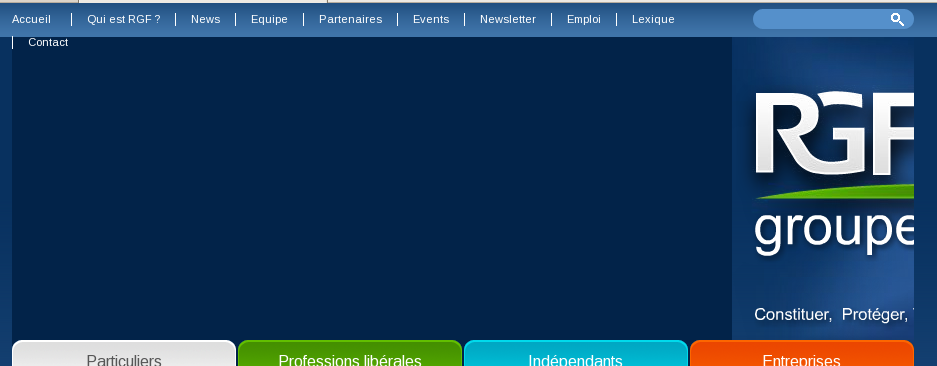Screen dimensions: 937x366
Task: Open the Equipe menu item
Action: pos(269,19)
